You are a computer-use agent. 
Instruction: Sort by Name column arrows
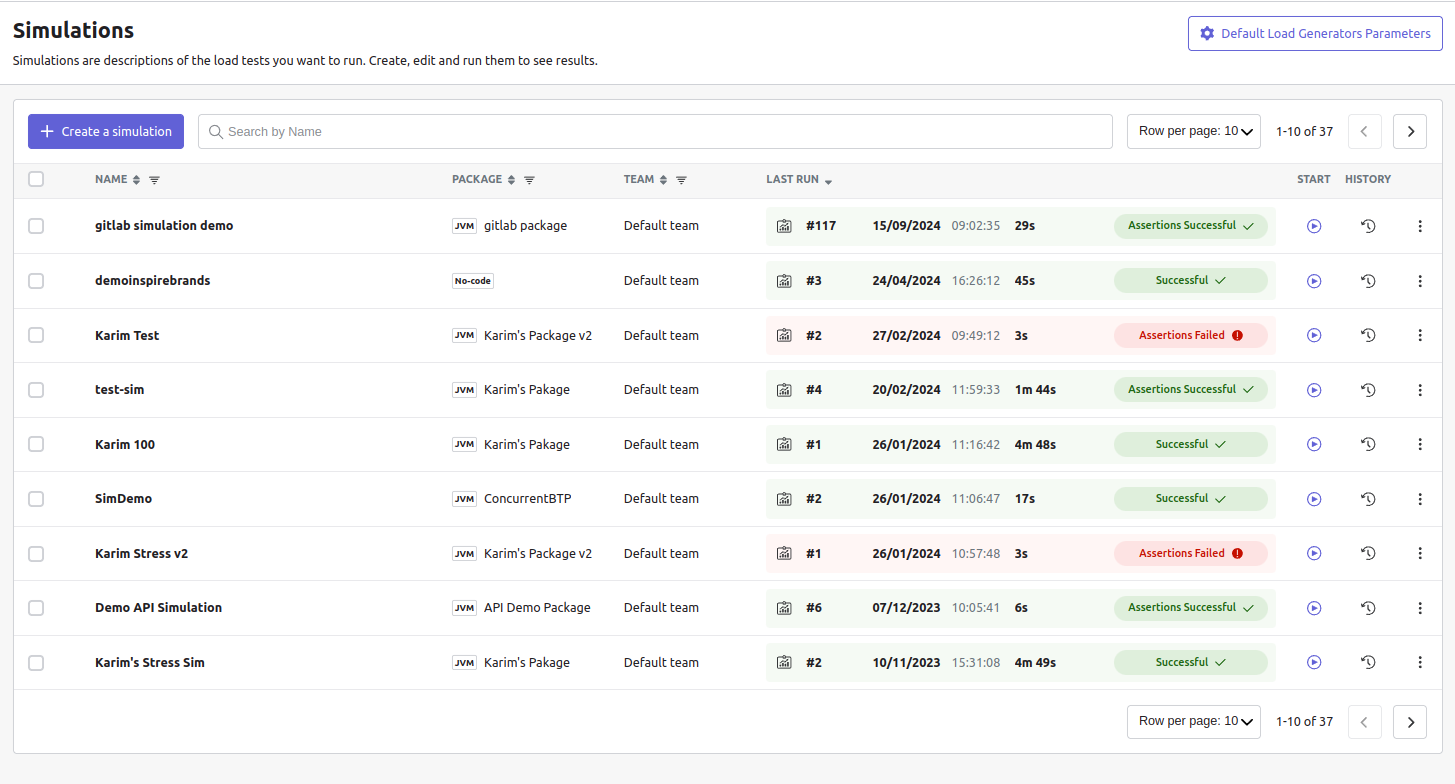(137, 180)
